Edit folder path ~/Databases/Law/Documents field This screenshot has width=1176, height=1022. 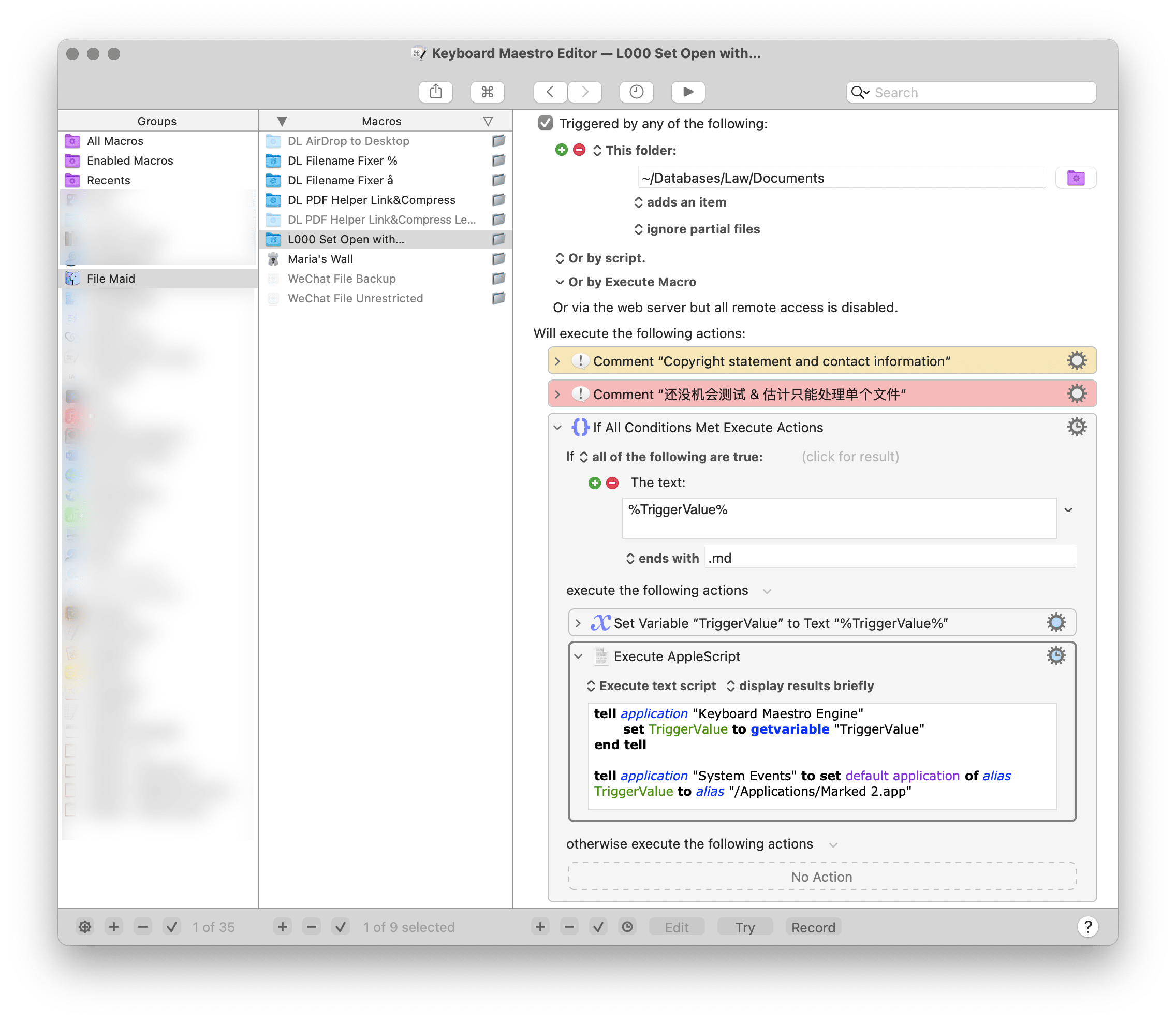[x=842, y=178]
